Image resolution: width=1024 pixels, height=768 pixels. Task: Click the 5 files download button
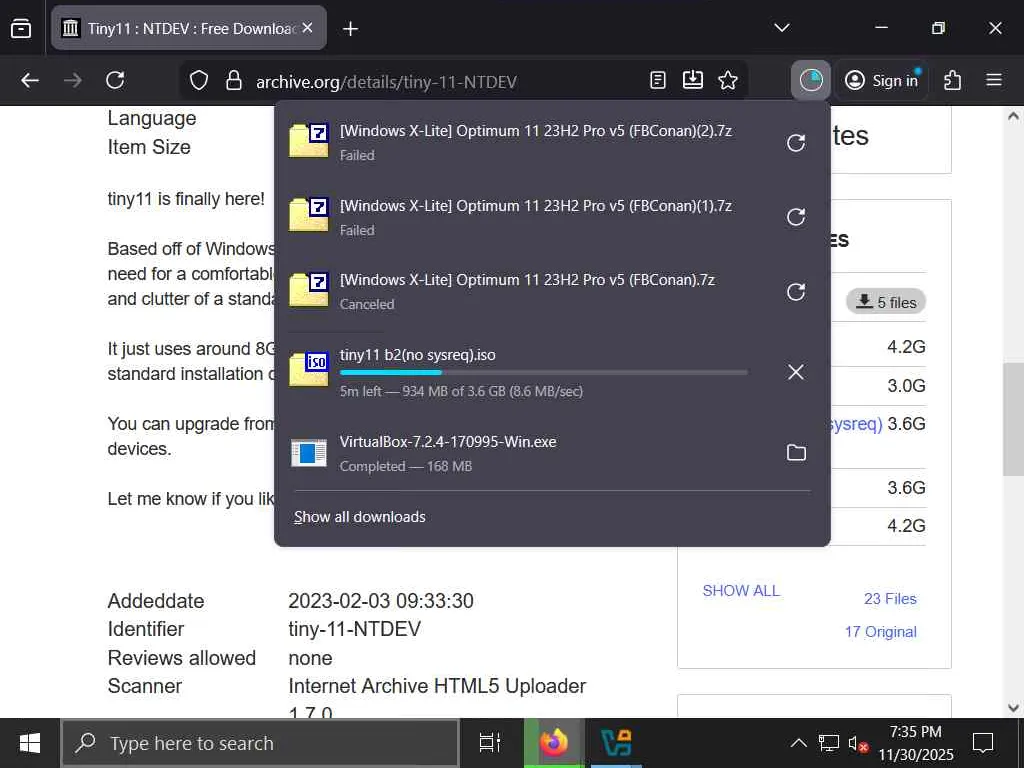click(x=886, y=302)
